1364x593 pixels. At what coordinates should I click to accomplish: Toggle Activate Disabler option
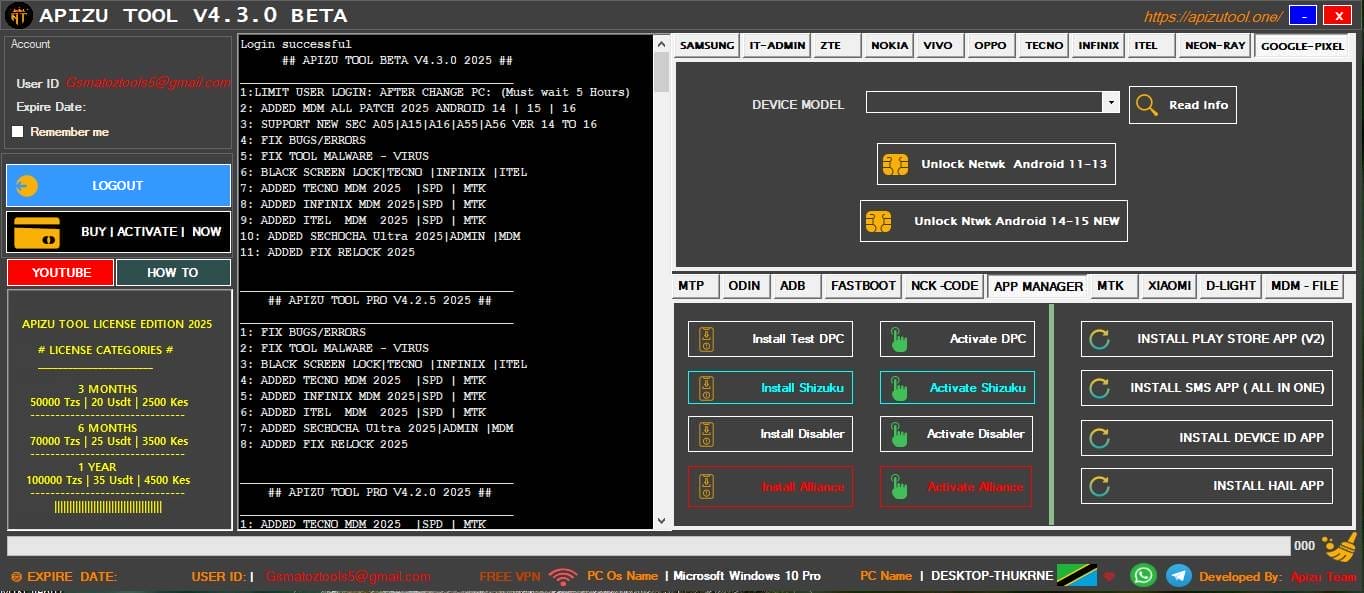pyautogui.click(x=956, y=434)
